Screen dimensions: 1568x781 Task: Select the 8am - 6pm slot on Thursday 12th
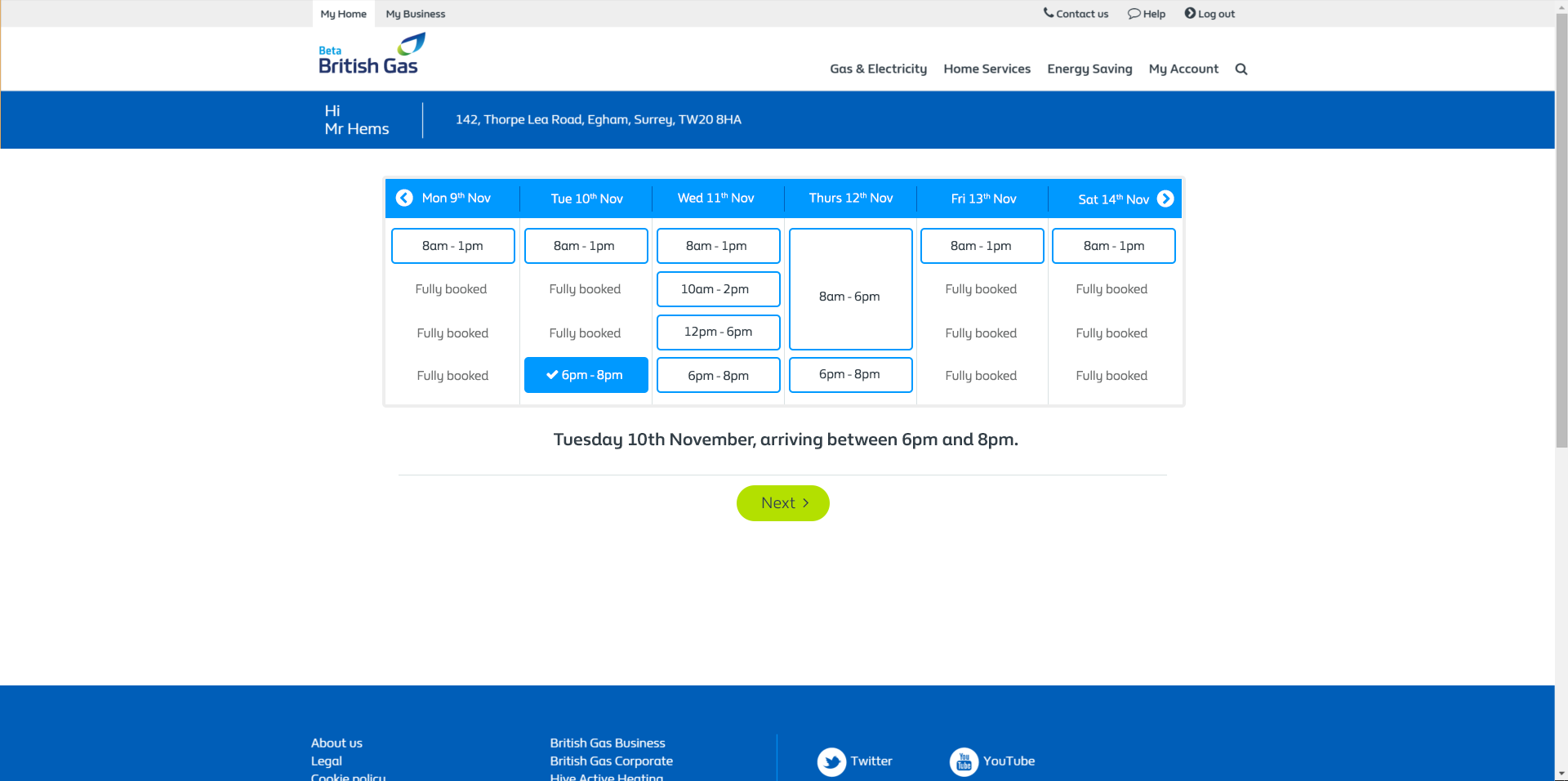click(850, 289)
